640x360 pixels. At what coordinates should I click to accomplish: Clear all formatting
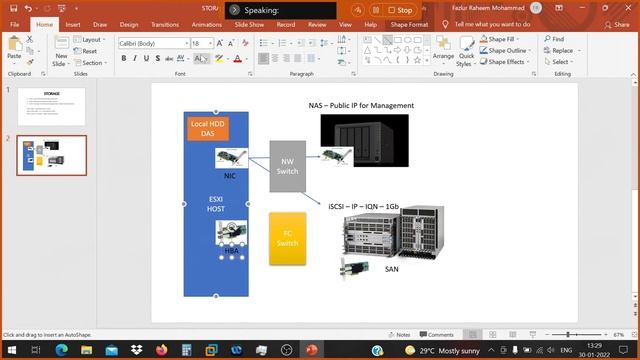245,43
